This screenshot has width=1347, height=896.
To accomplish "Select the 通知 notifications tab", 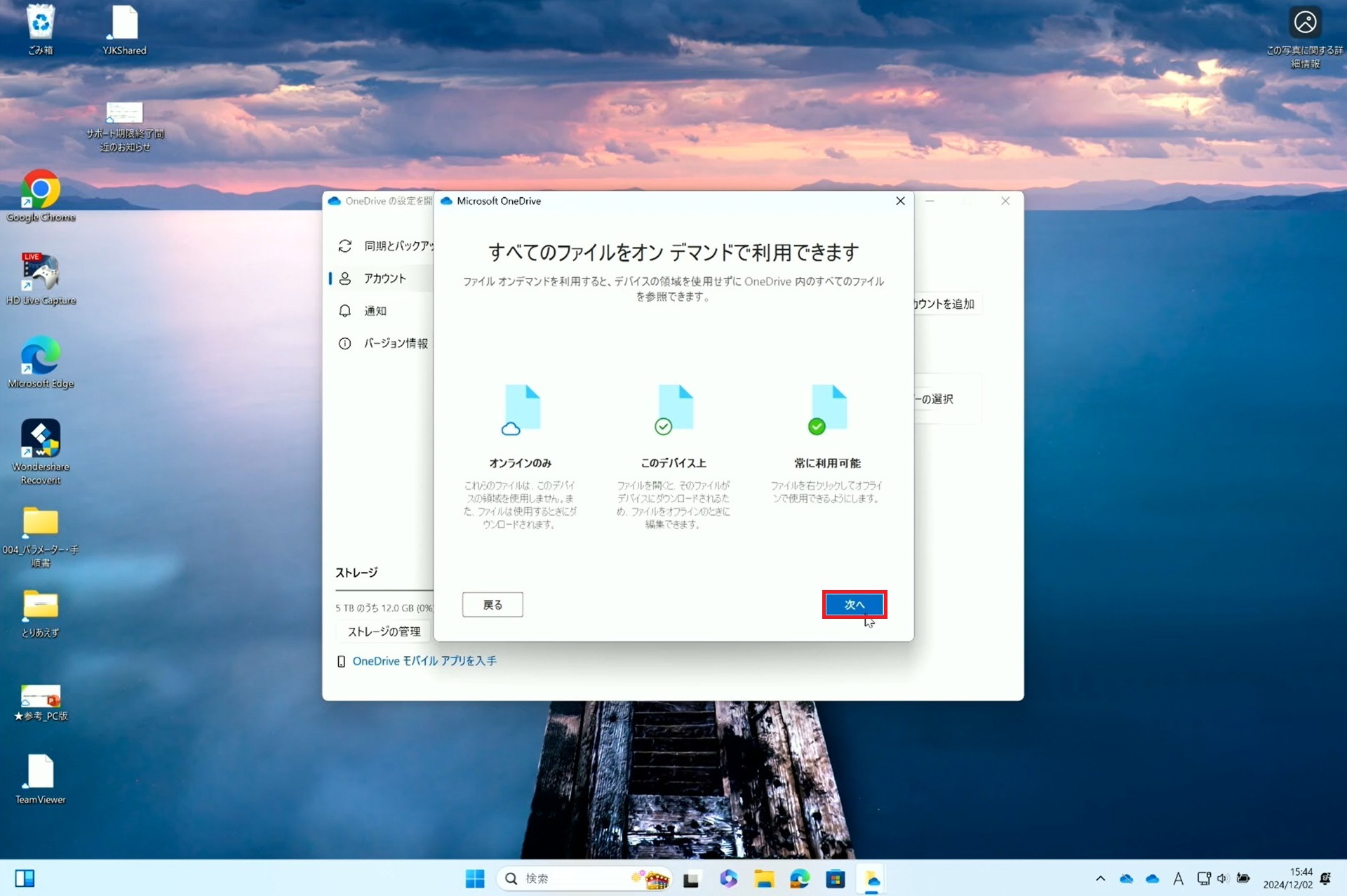I will [x=375, y=311].
